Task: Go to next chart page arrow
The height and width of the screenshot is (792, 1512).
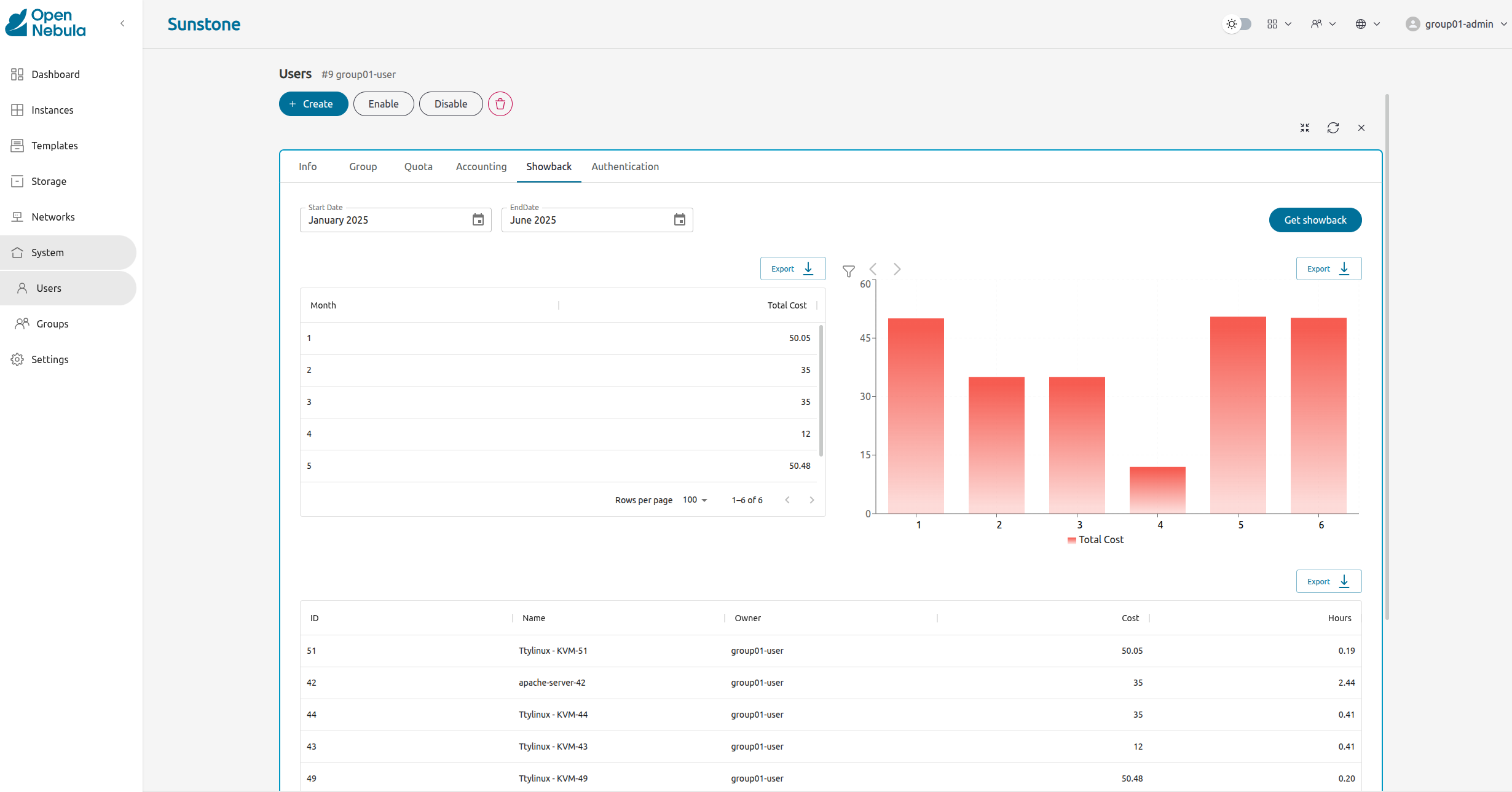Action: (897, 269)
